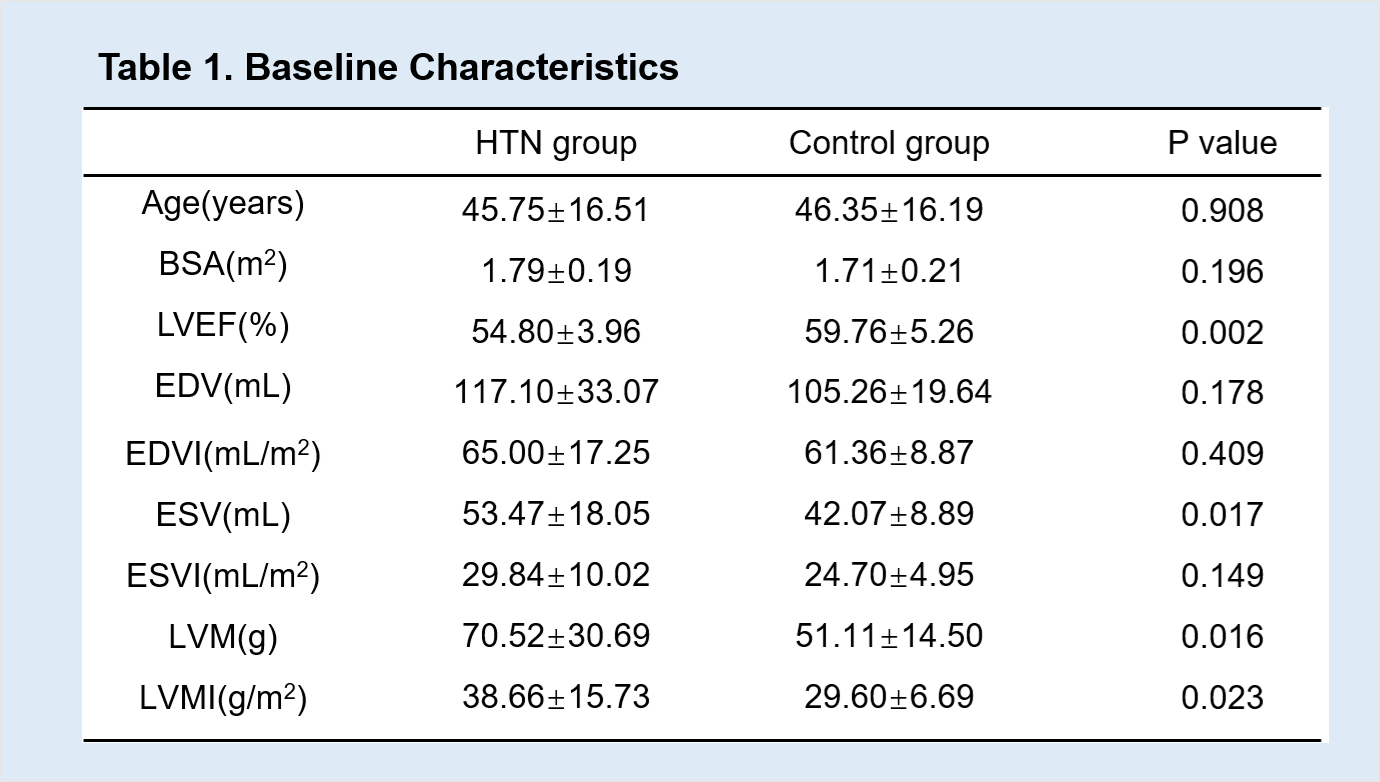Viewport: 1380px width, 782px height.
Task: Select the ESV(mL) row label
Action: click(223, 515)
